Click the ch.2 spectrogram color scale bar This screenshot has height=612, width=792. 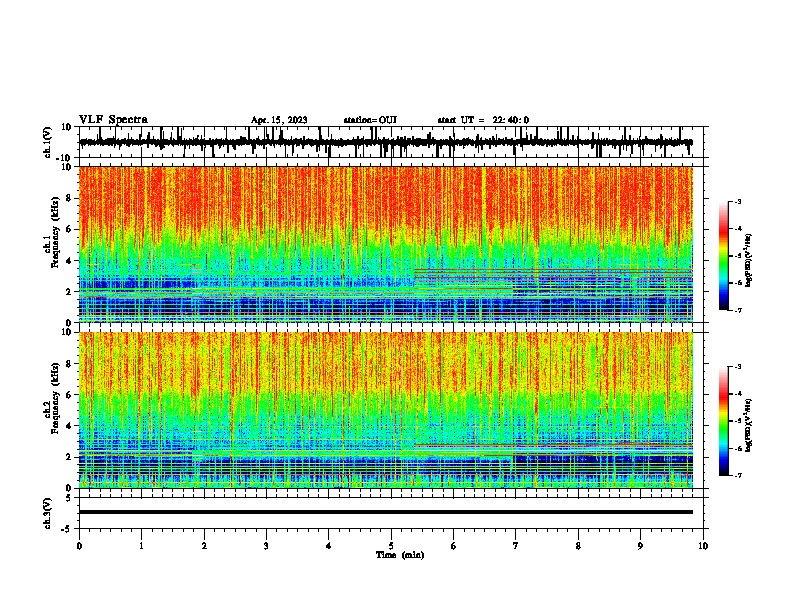[724, 421]
